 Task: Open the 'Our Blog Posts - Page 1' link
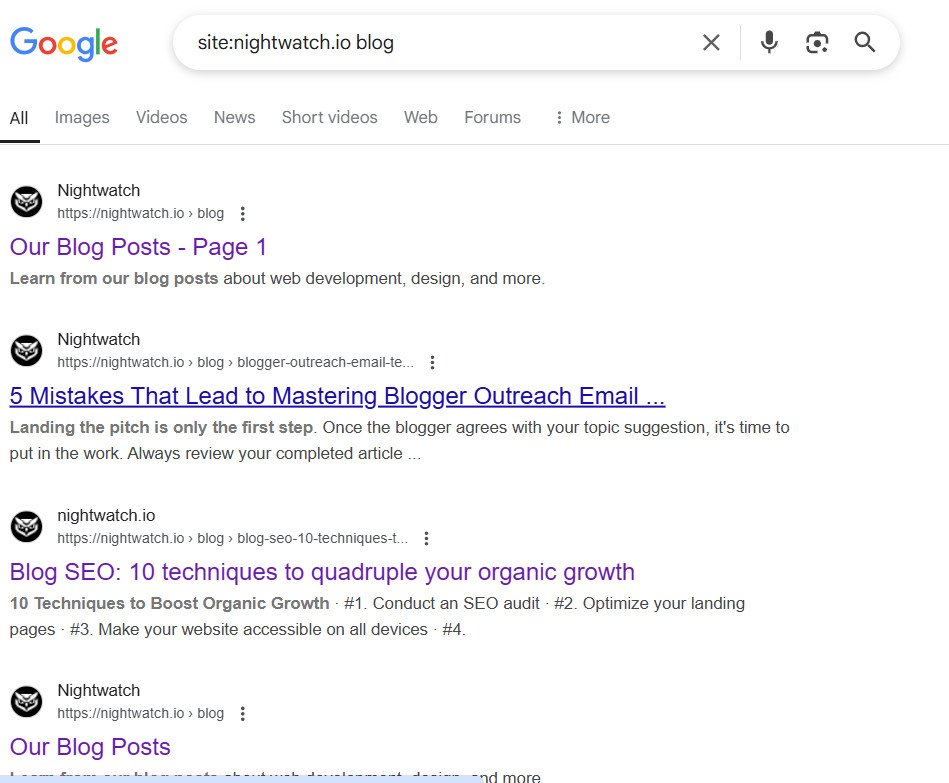[137, 247]
